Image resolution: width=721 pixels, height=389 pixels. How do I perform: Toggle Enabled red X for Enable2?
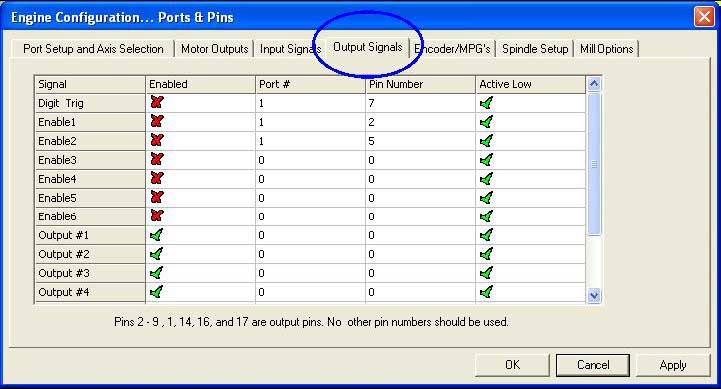[157, 140]
